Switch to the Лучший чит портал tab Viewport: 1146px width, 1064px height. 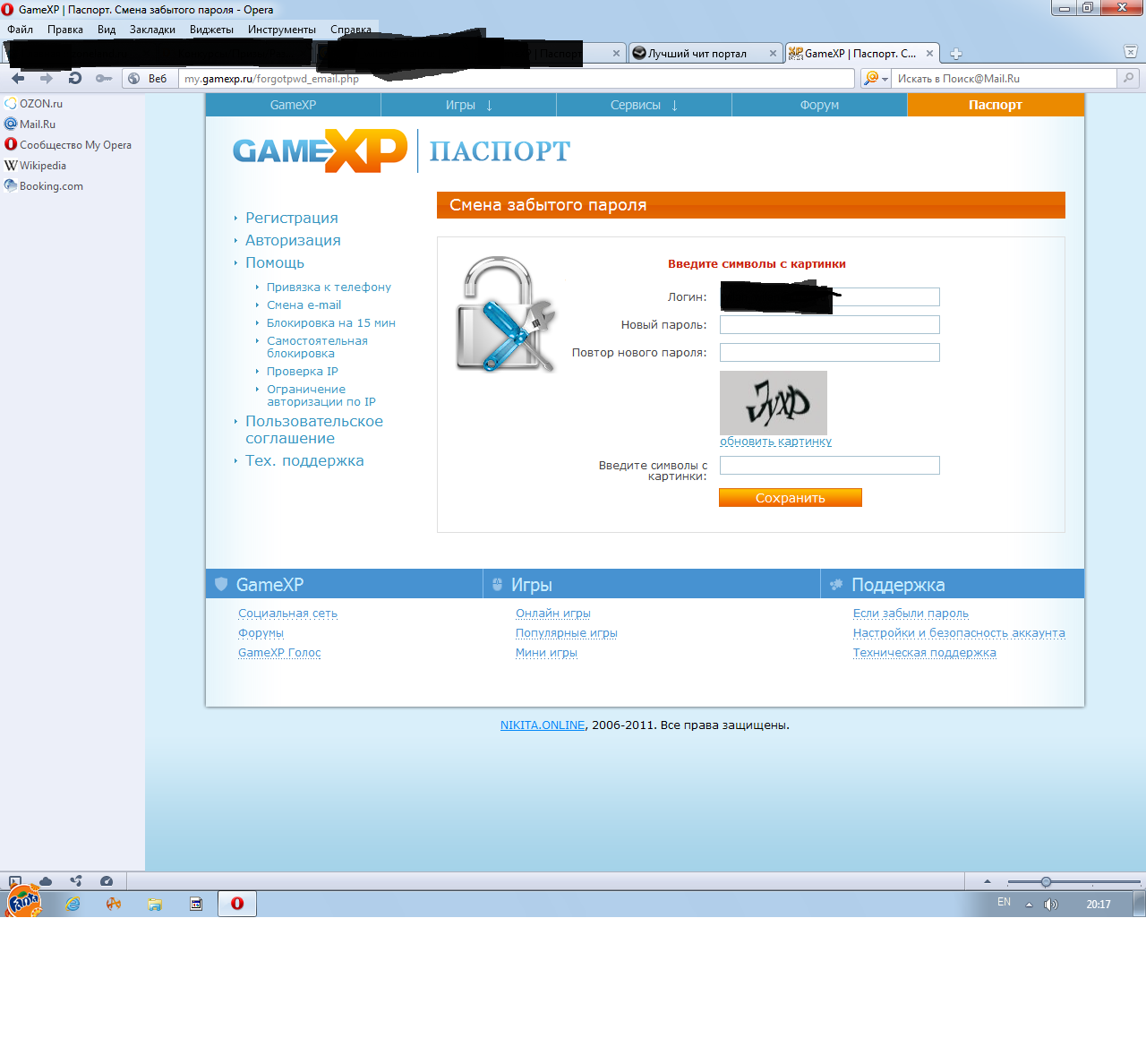point(697,54)
